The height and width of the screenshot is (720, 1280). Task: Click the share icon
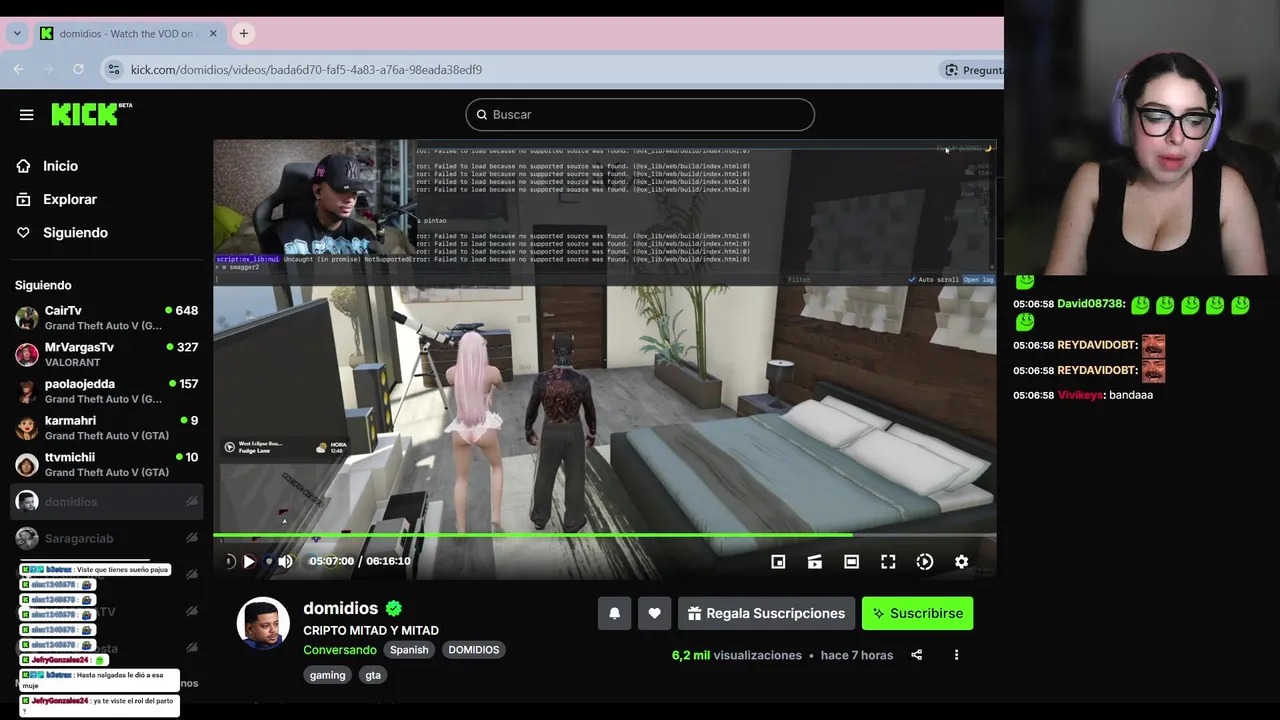coord(917,655)
